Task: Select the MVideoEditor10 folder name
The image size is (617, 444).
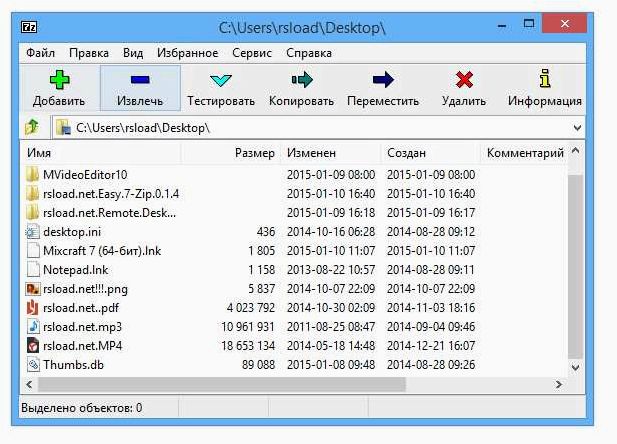Action: tap(85, 174)
